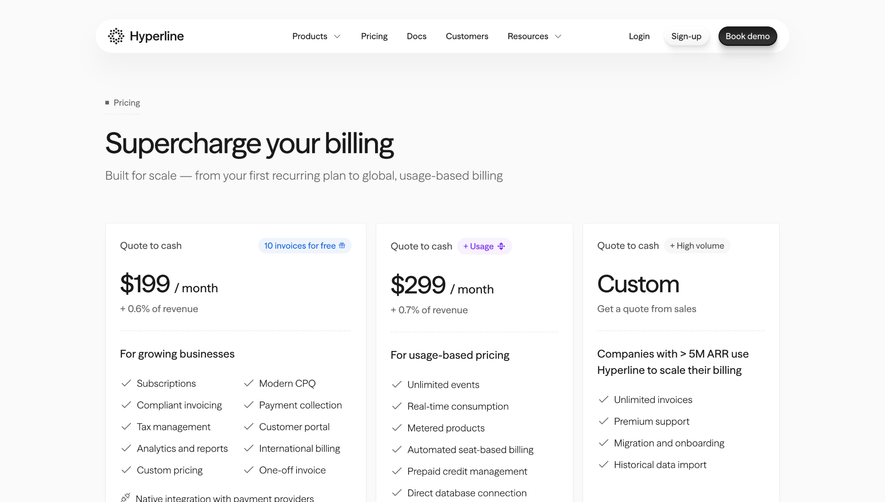Click the $299 price text
Screen dimensions: 885x502
point(418,285)
